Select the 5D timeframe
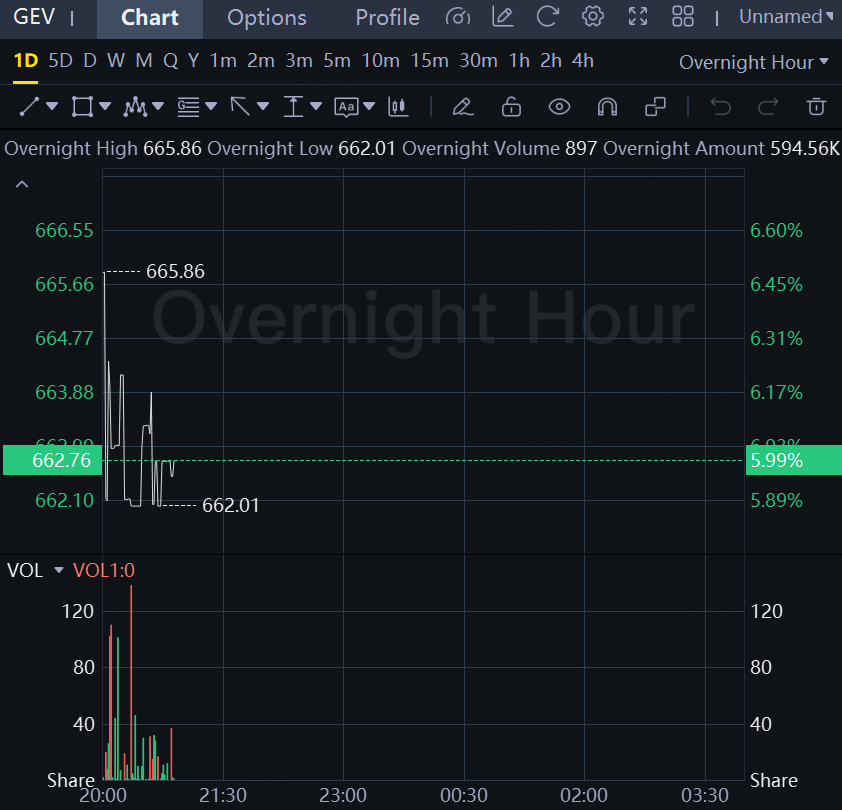The height and width of the screenshot is (810, 842). (61, 61)
